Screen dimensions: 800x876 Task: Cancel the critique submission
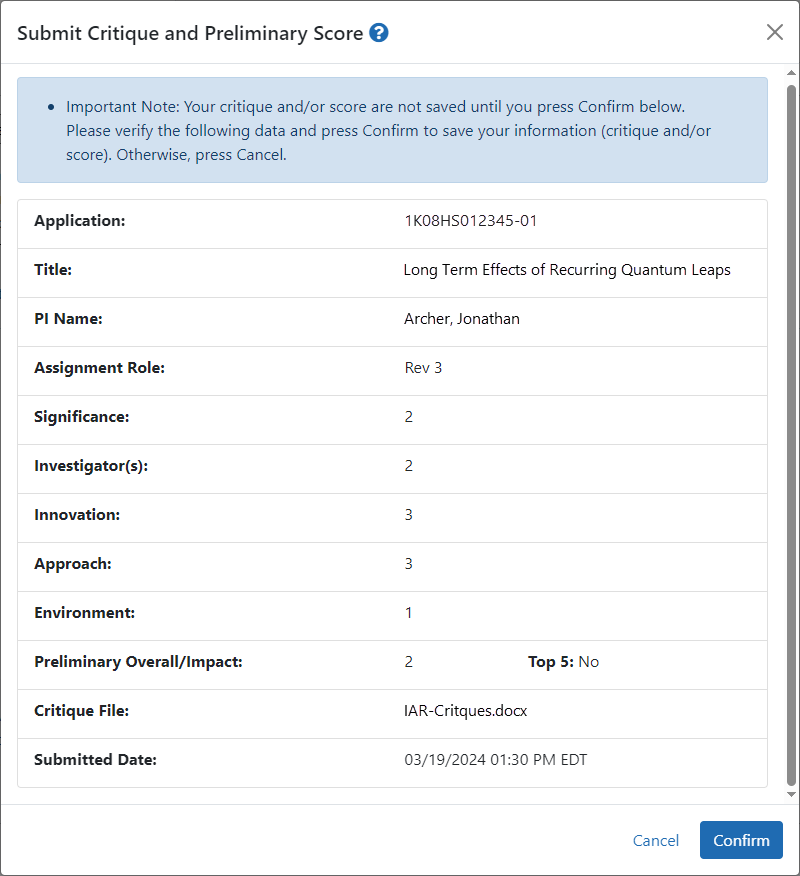point(655,840)
